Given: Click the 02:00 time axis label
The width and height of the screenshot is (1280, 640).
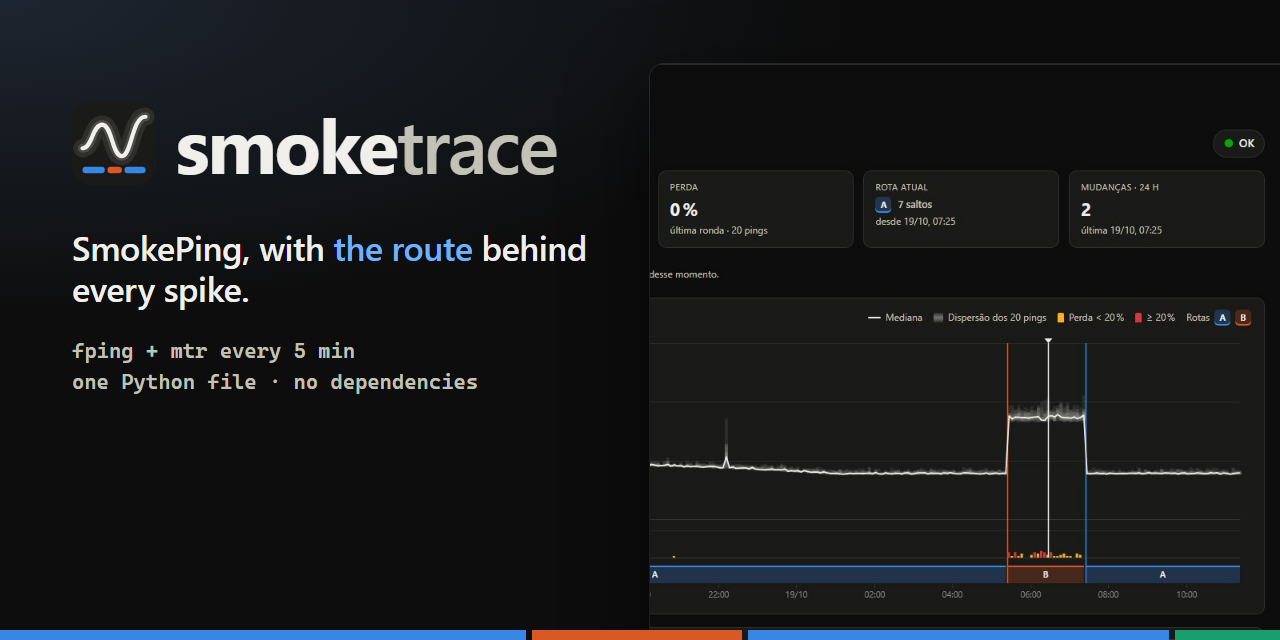Looking at the screenshot, I should tap(874, 594).
